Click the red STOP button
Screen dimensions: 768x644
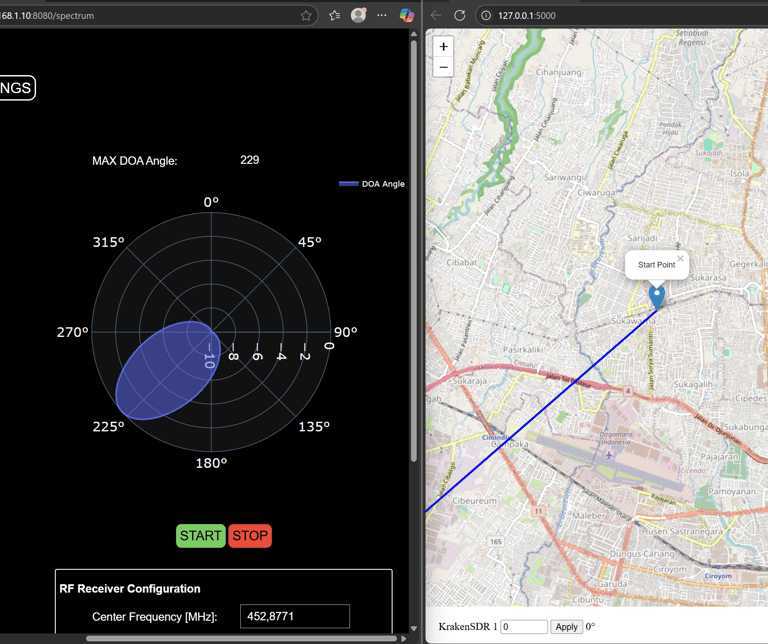pos(250,536)
